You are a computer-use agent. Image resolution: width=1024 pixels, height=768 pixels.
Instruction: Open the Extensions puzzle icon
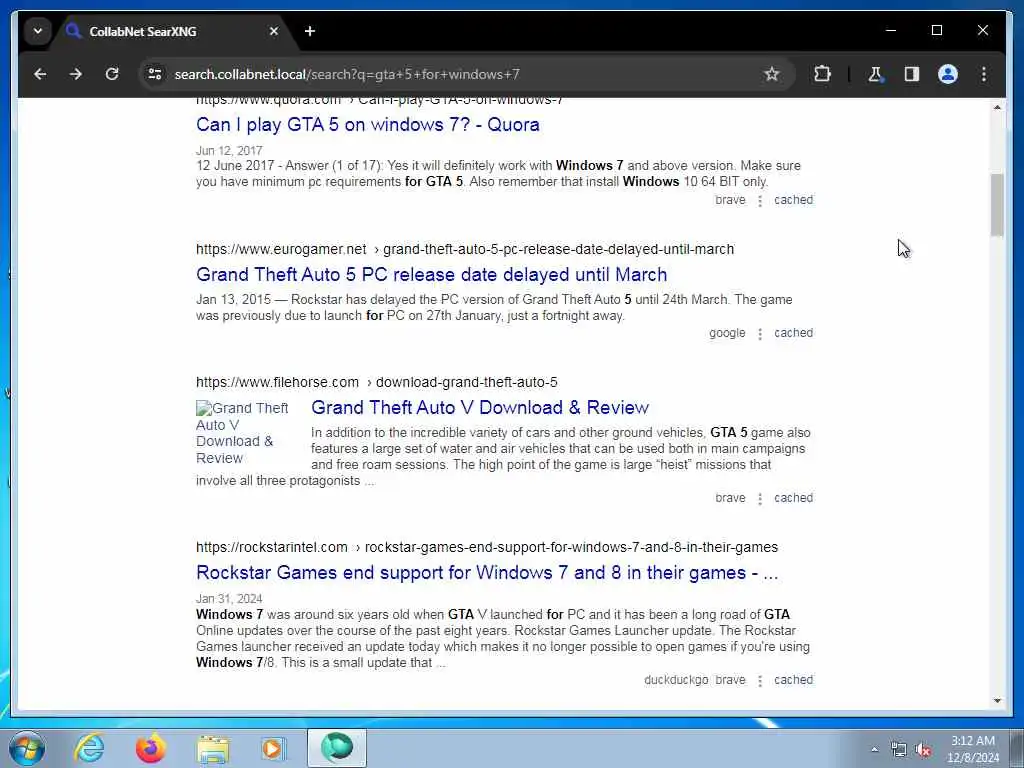822,74
